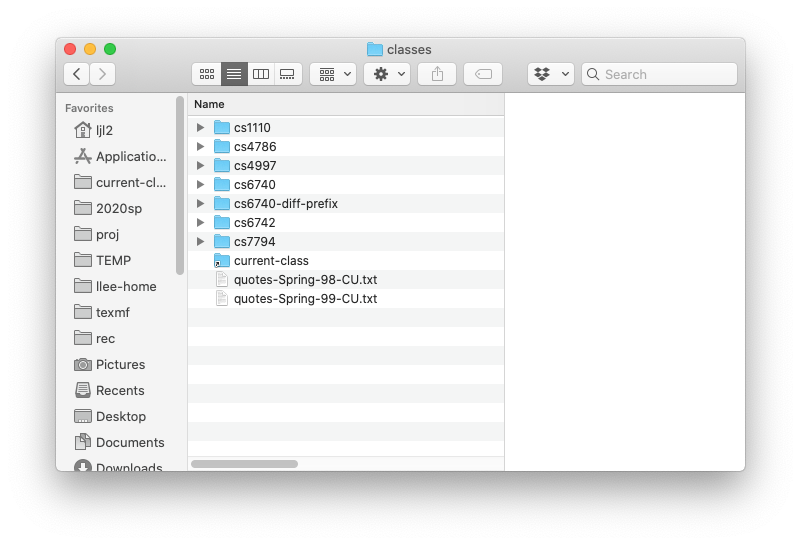The width and height of the screenshot is (801, 545).
Task: Expand the cs1110 folder disclosure triangle
Action: pos(200,128)
